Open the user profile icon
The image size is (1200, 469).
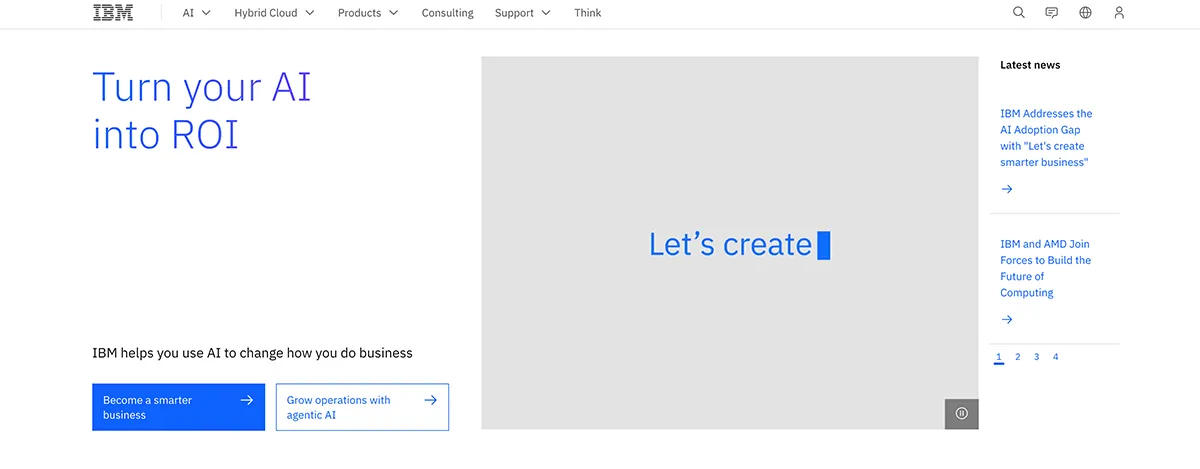point(1119,13)
